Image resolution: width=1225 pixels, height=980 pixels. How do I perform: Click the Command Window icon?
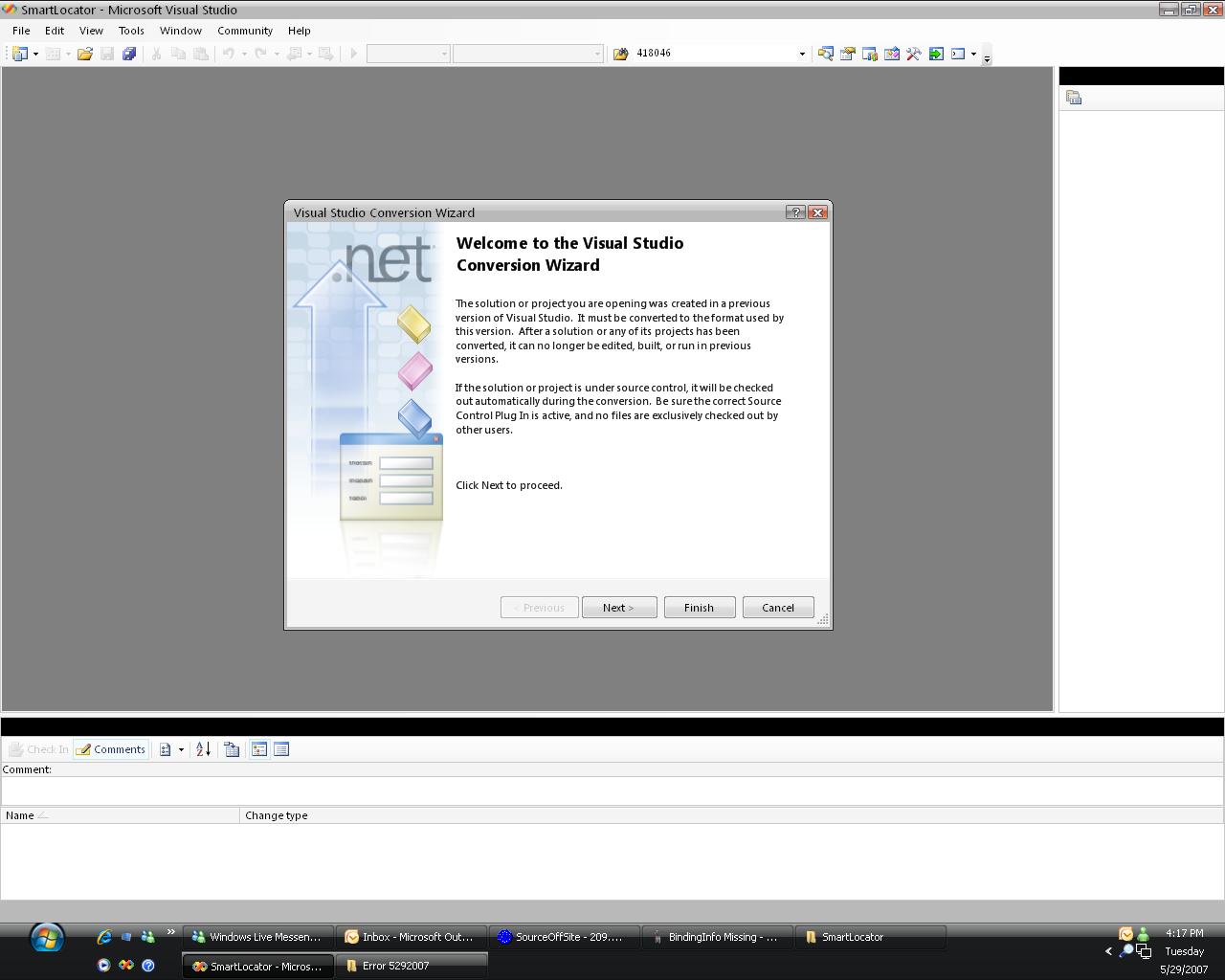pos(958,54)
